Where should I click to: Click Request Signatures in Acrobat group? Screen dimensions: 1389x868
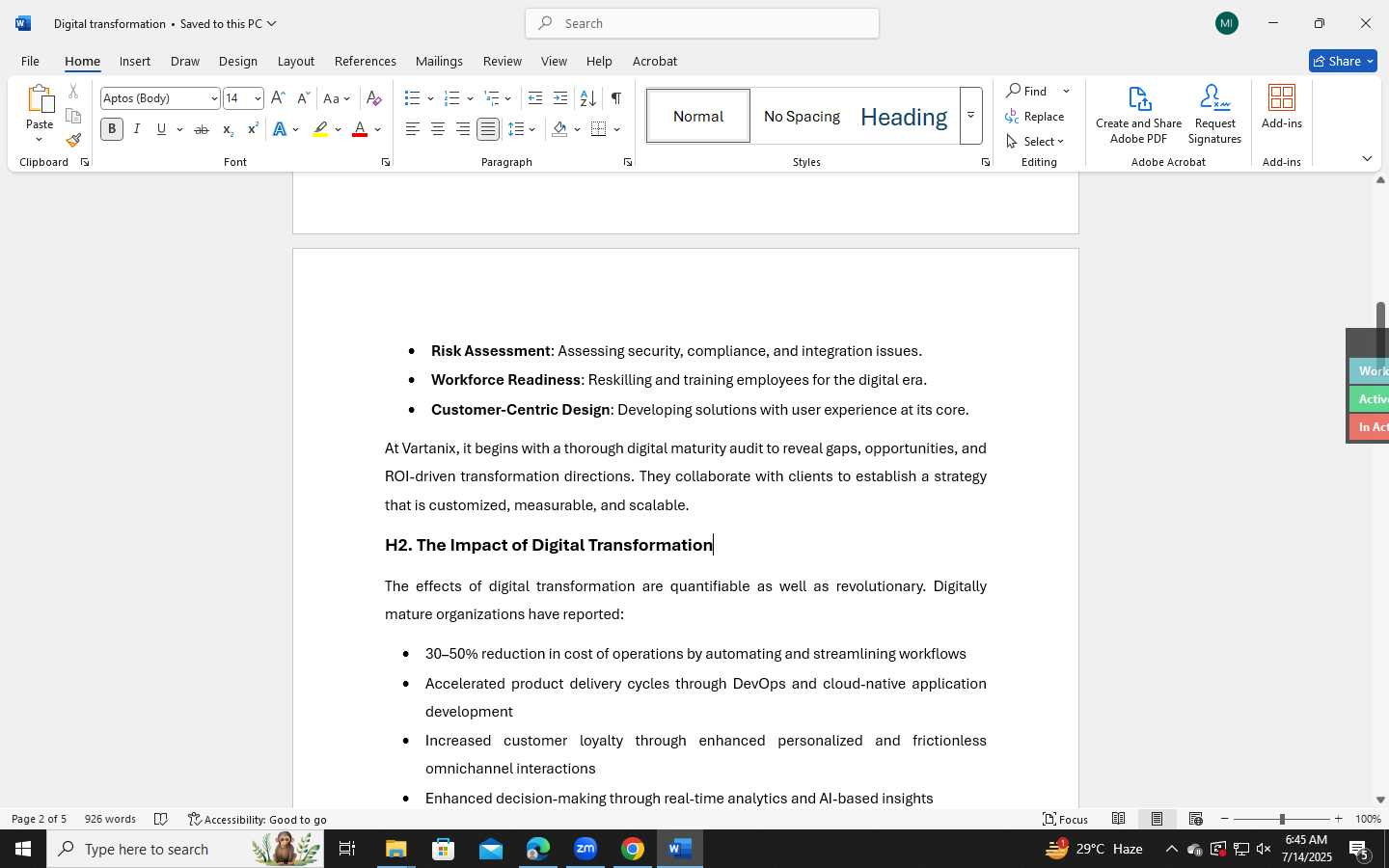(1214, 115)
